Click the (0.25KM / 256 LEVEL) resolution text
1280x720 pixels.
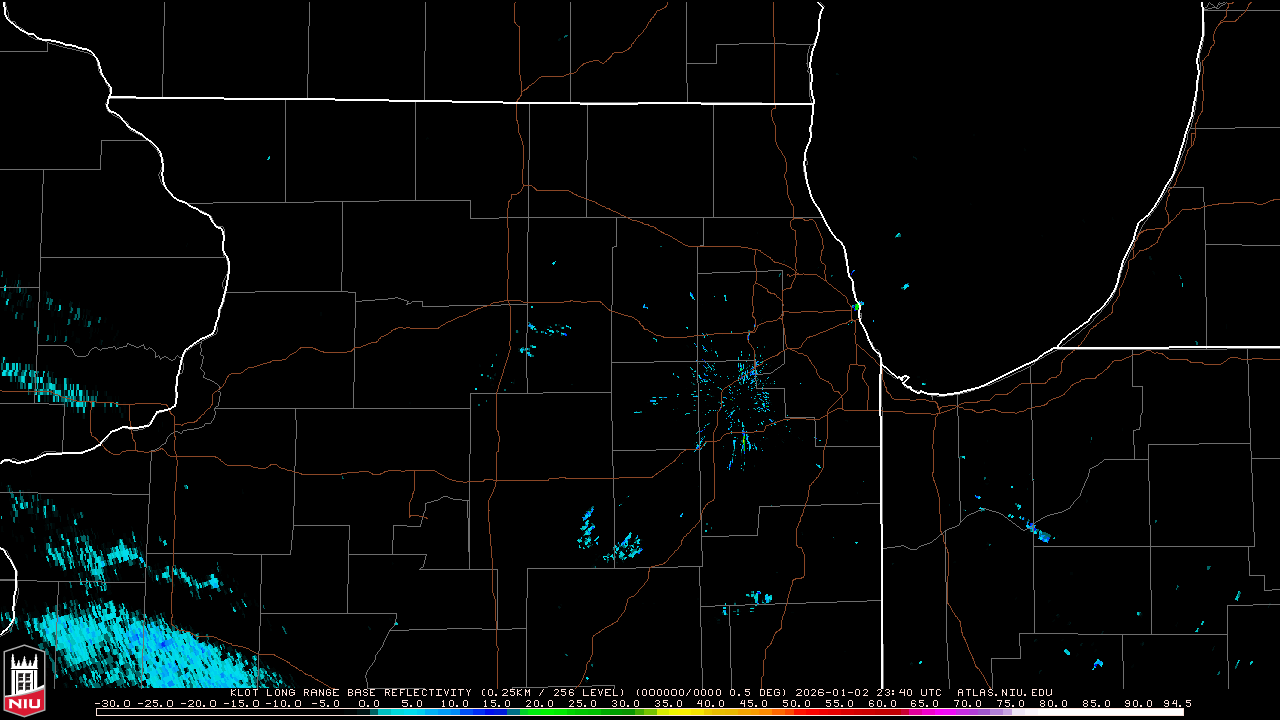pyautogui.click(x=554, y=692)
